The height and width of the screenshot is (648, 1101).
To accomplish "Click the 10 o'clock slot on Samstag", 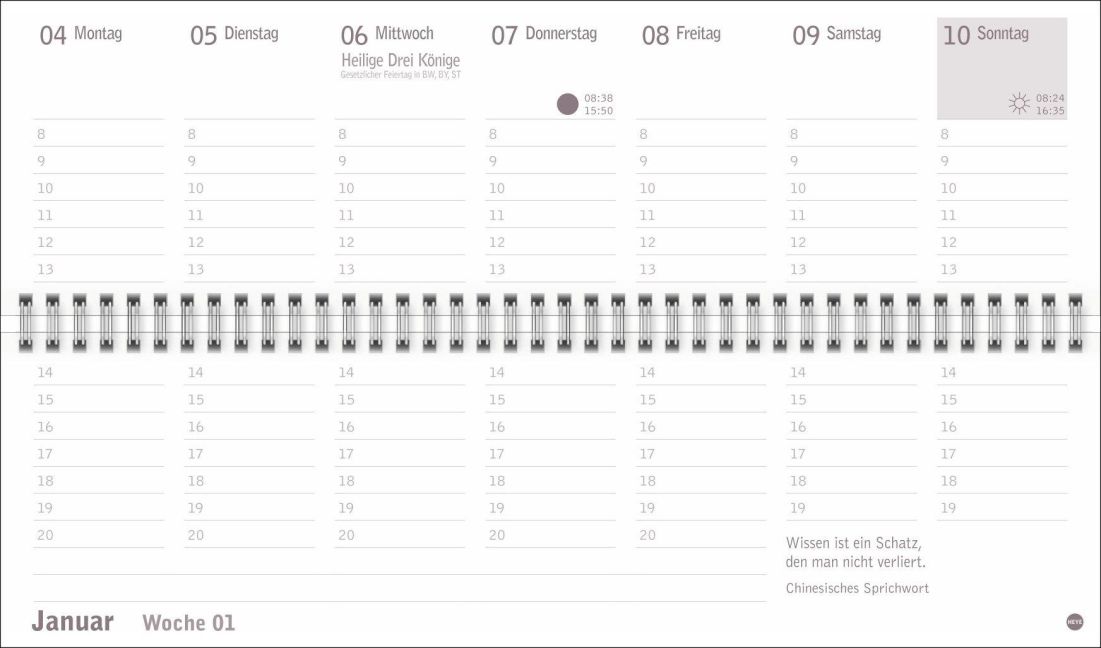I will click(851, 188).
